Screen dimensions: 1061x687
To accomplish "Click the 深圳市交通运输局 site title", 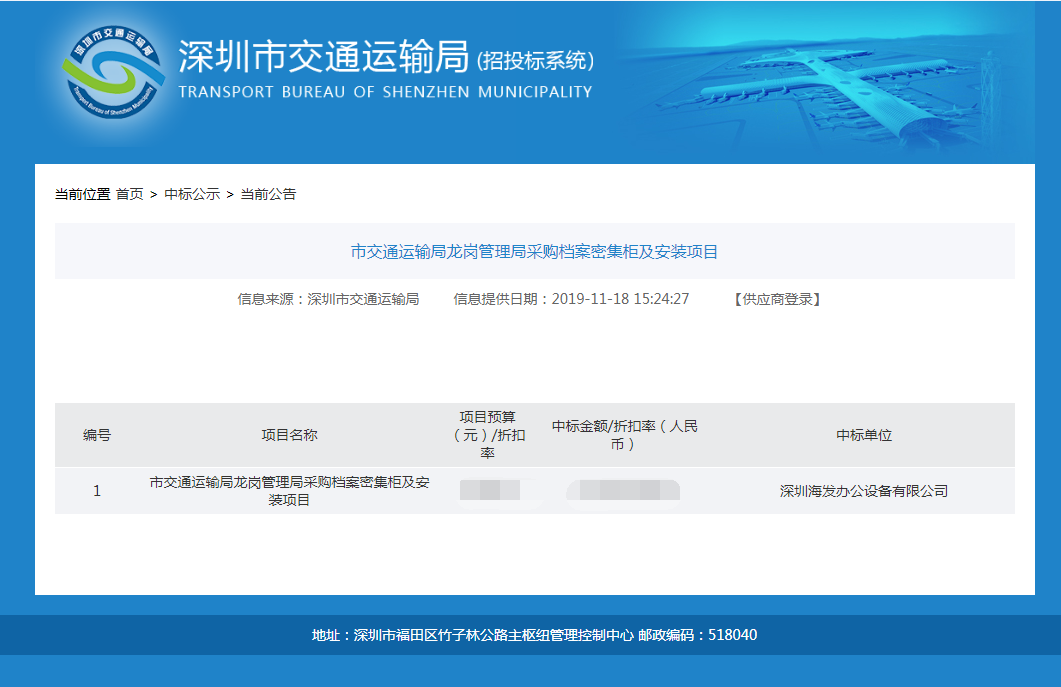I will pos(323,59).
